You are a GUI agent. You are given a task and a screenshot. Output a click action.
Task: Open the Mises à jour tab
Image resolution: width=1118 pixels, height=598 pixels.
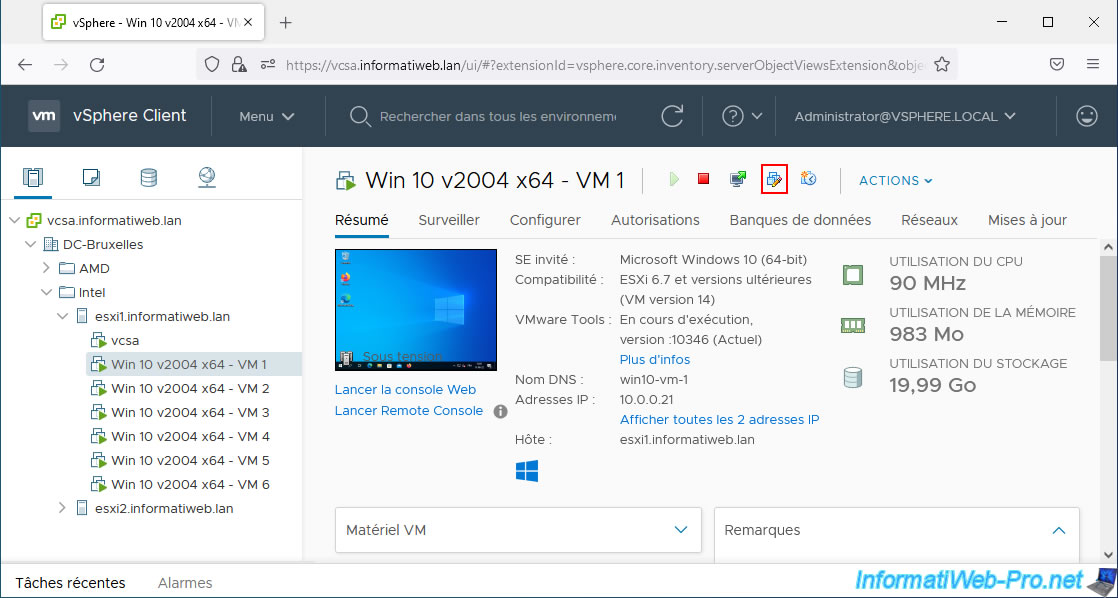pos(1027,220)
